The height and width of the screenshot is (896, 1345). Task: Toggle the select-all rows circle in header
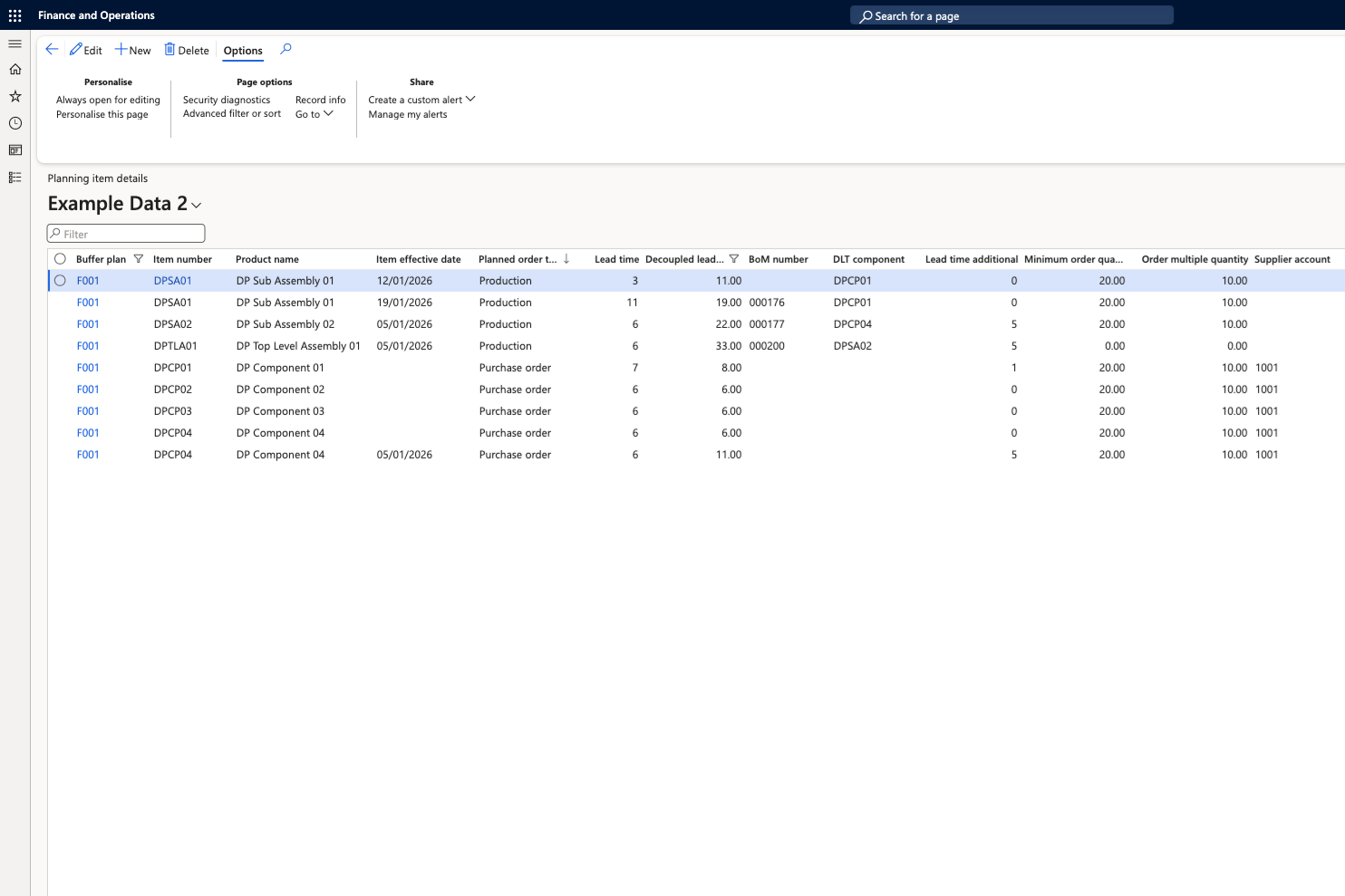60,259
